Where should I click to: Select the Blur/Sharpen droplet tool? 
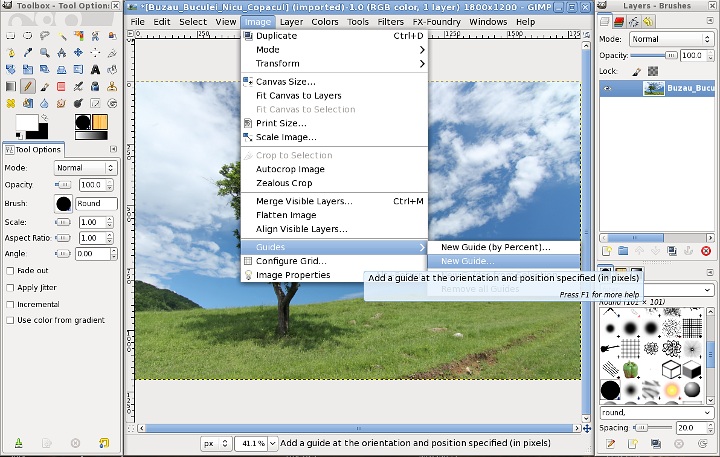[x=45, y=104]
